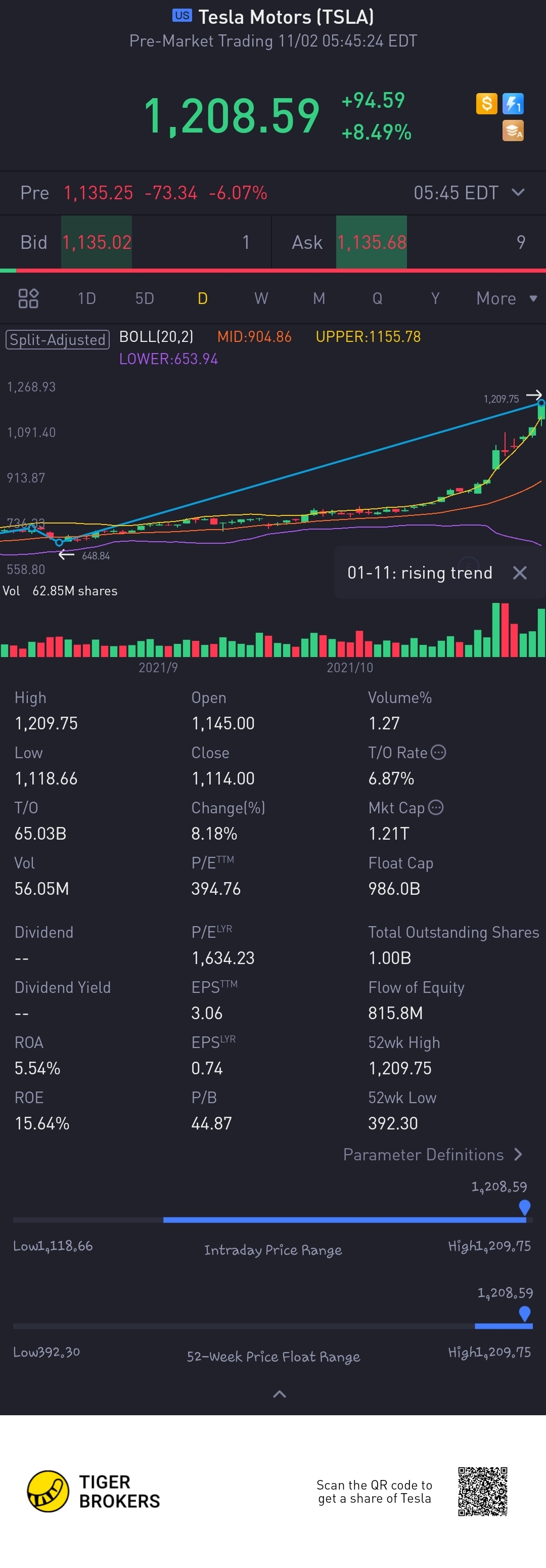Select the W weekly chart tab

tap(261, 298)
